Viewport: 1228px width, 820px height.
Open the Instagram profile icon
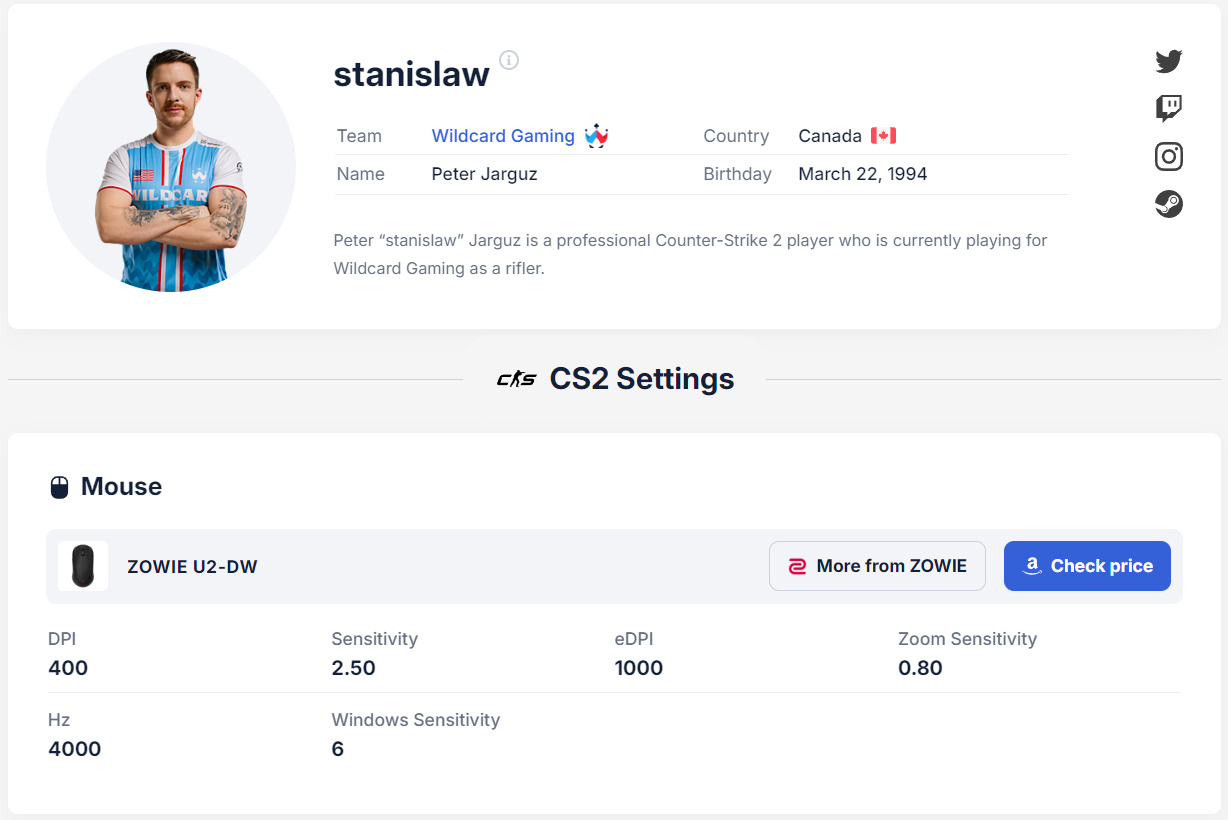(x=1168, y=156)
